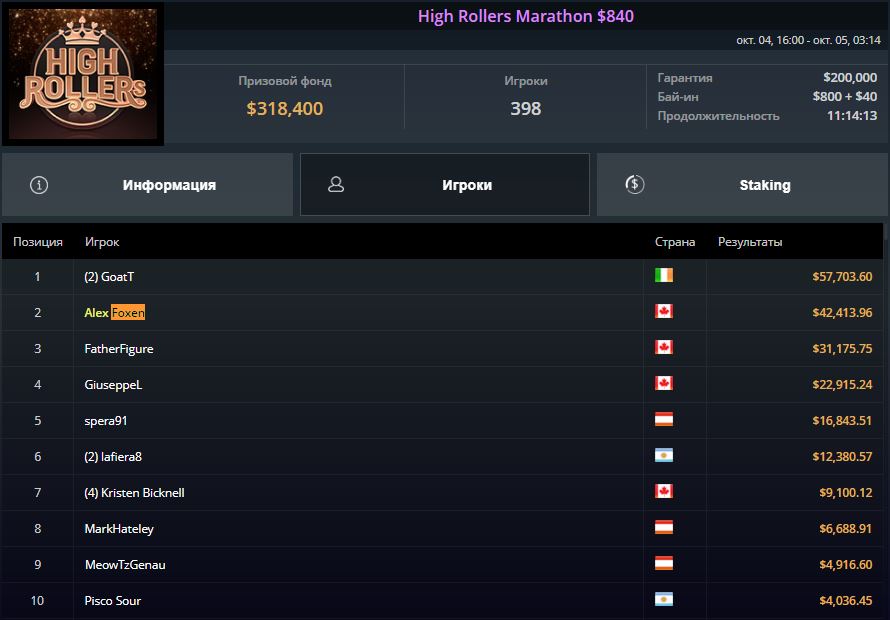Click the $800 + $40 buy-in value
The height and width of the screenshot is (620, 890).
point(845,97)
